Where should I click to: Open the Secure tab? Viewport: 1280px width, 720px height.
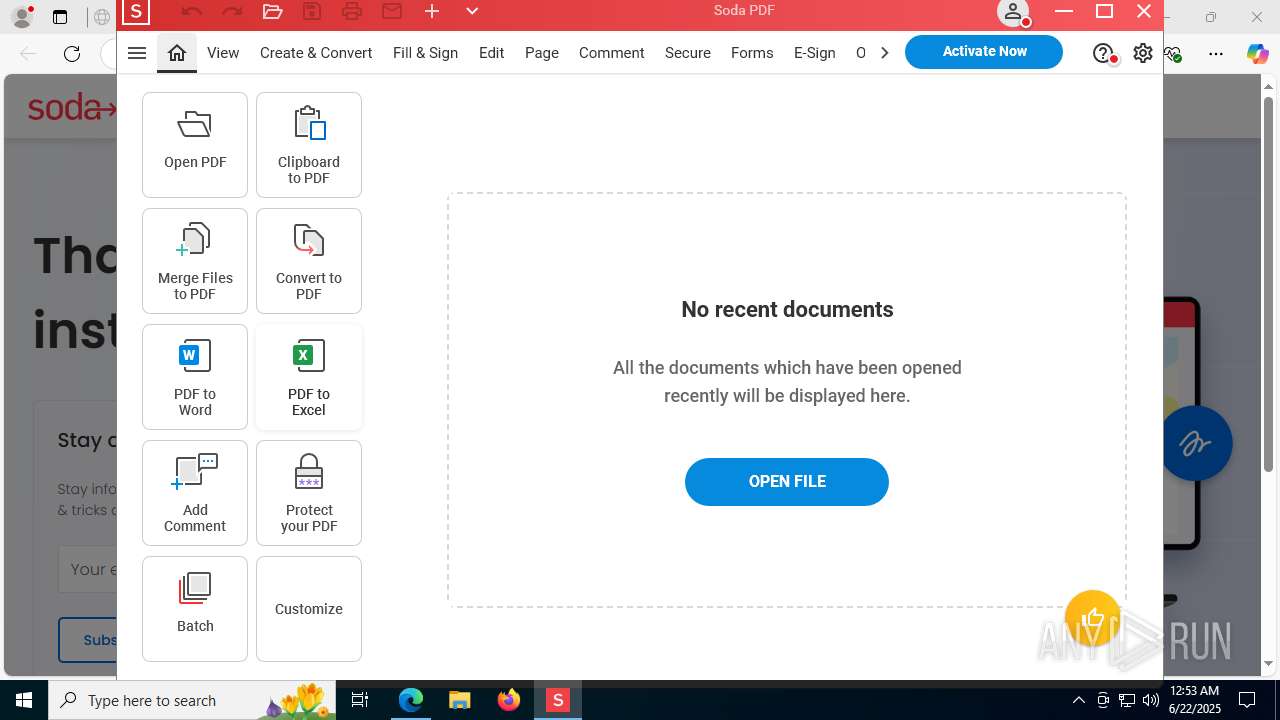[x=688, y=53]
